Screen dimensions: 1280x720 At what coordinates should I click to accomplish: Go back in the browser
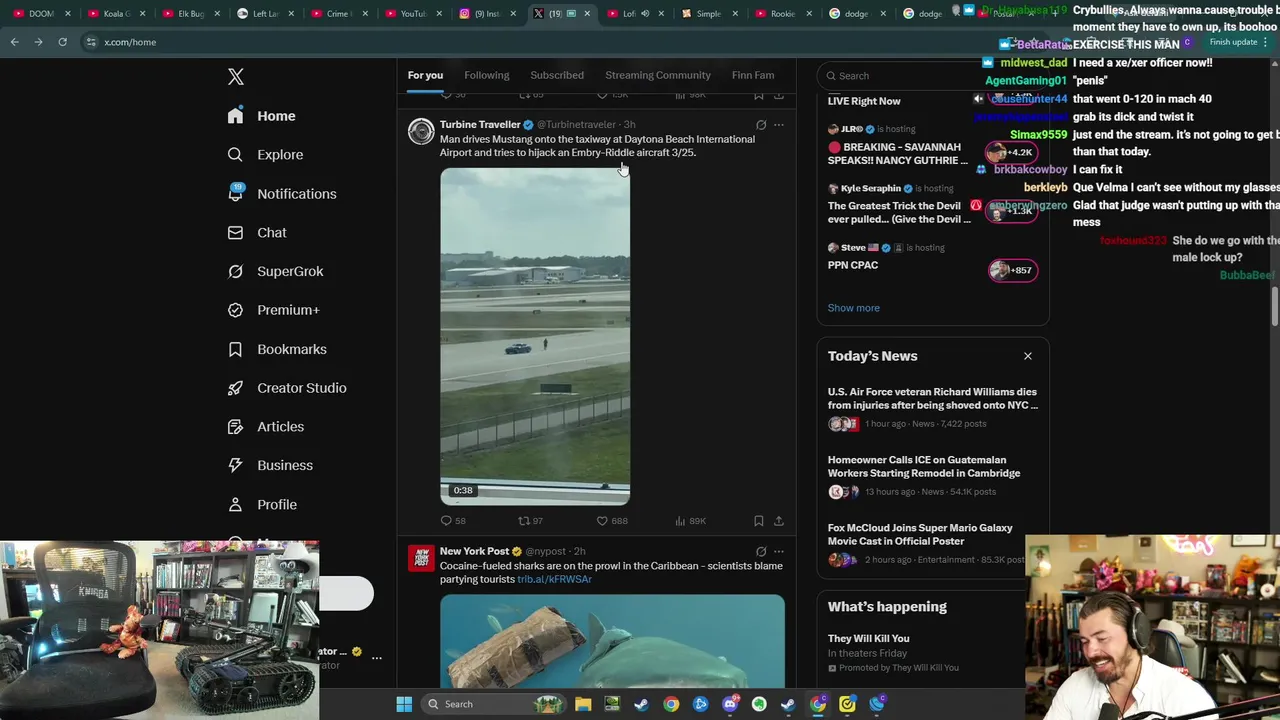14,42
